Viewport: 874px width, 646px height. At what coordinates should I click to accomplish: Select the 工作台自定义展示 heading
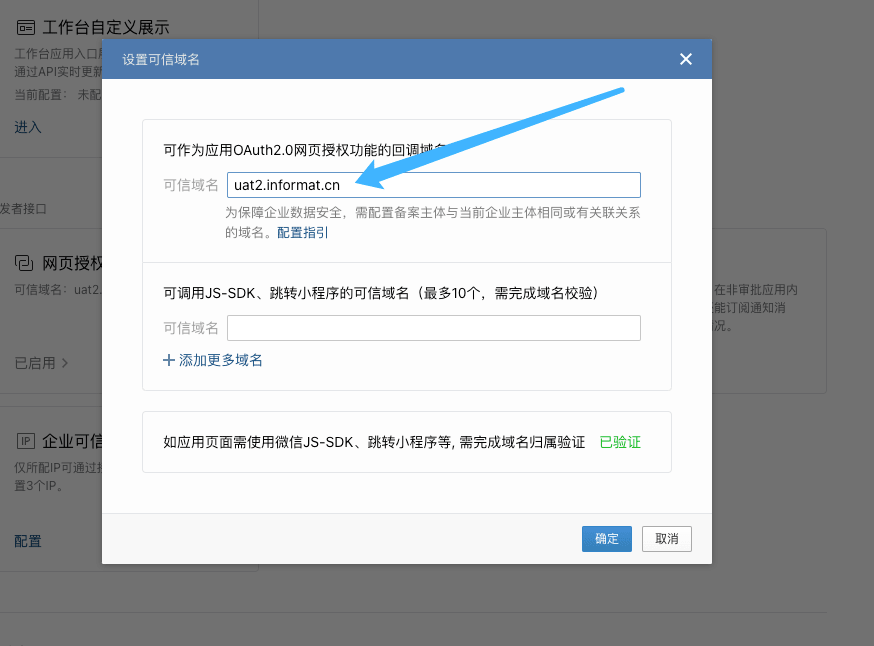tap(106, 27)
